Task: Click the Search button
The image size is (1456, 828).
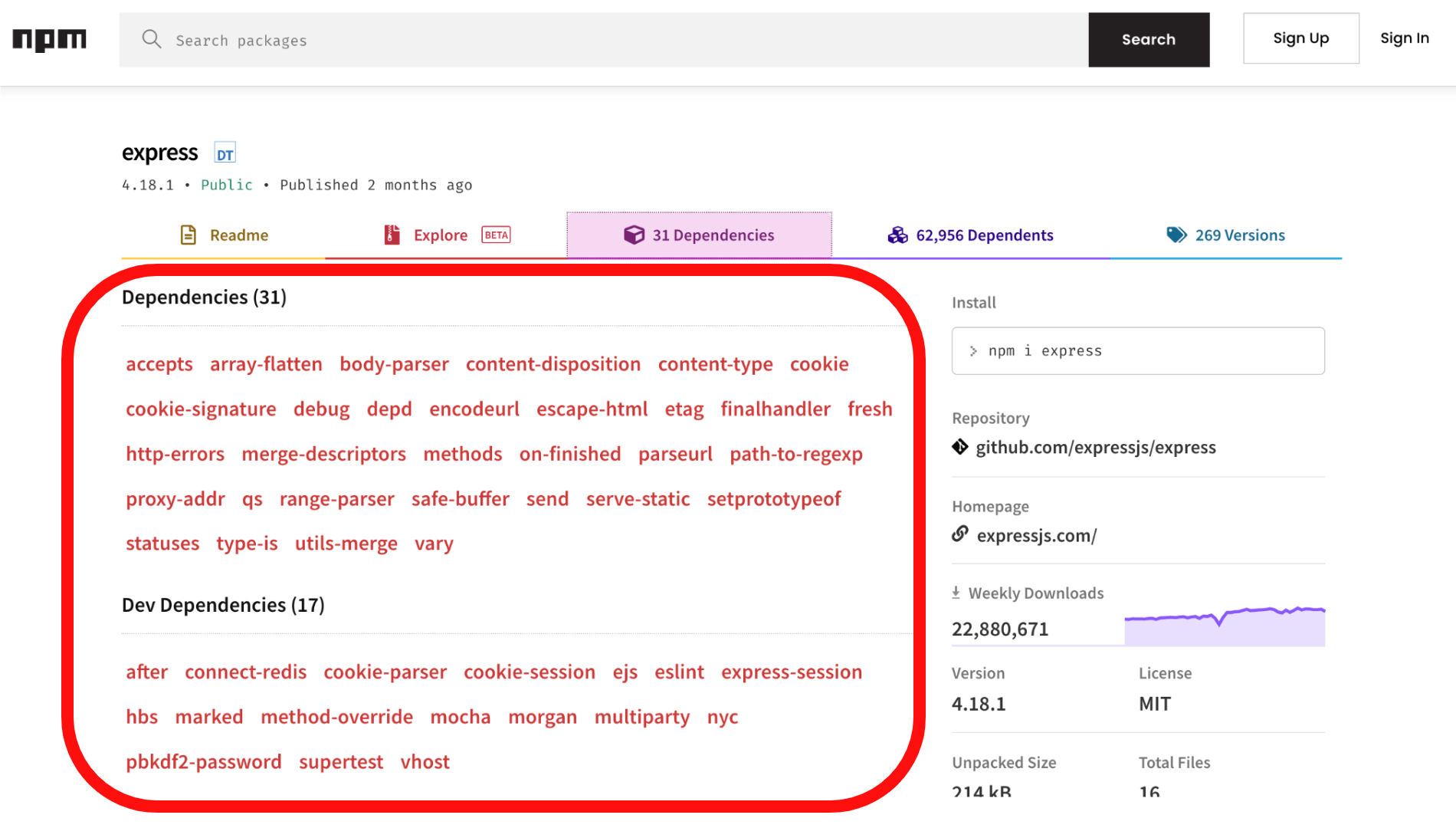Action: pyautogui.click(x=1149, y=40)
